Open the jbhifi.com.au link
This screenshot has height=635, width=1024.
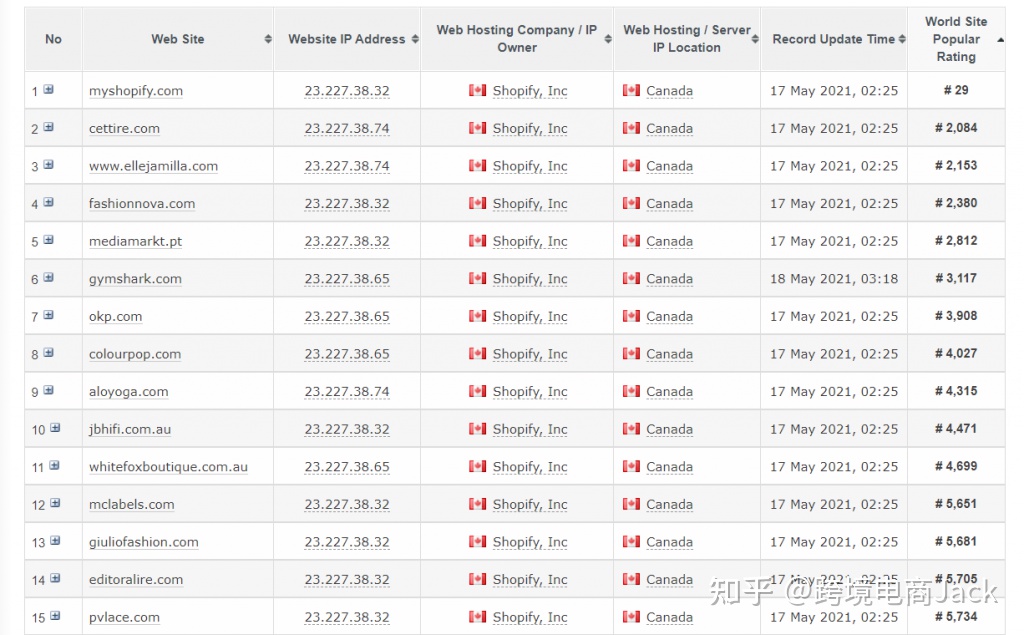(130, 429)
